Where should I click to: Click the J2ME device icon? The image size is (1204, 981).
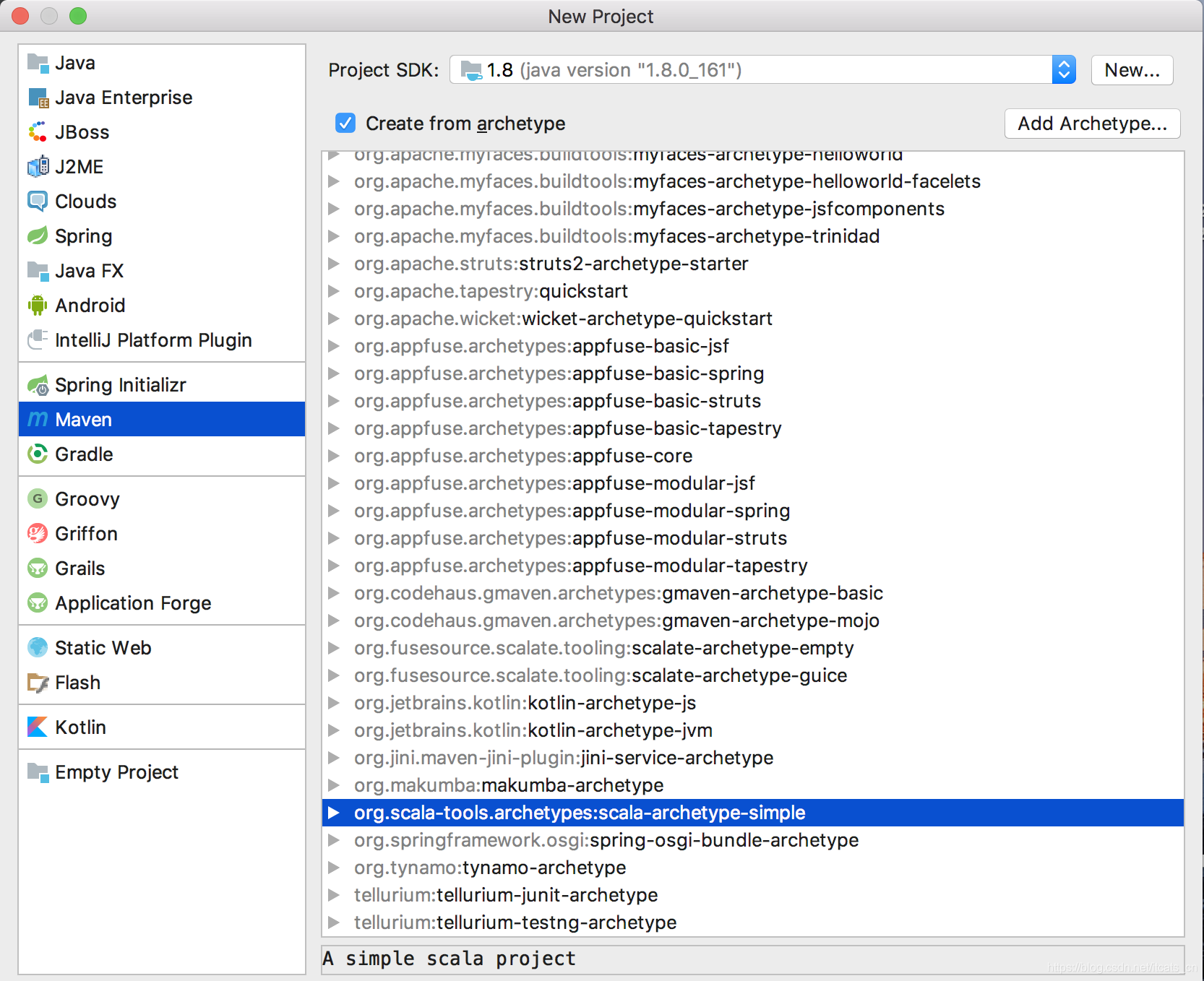click(x=38, y=167)
